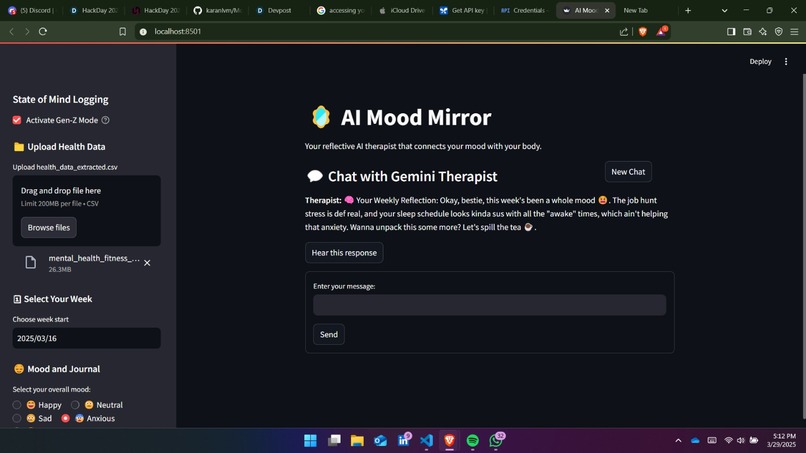Open the browser hamburger menu
The width and height of the screenshot is (806, 453).
coord(794,31)
